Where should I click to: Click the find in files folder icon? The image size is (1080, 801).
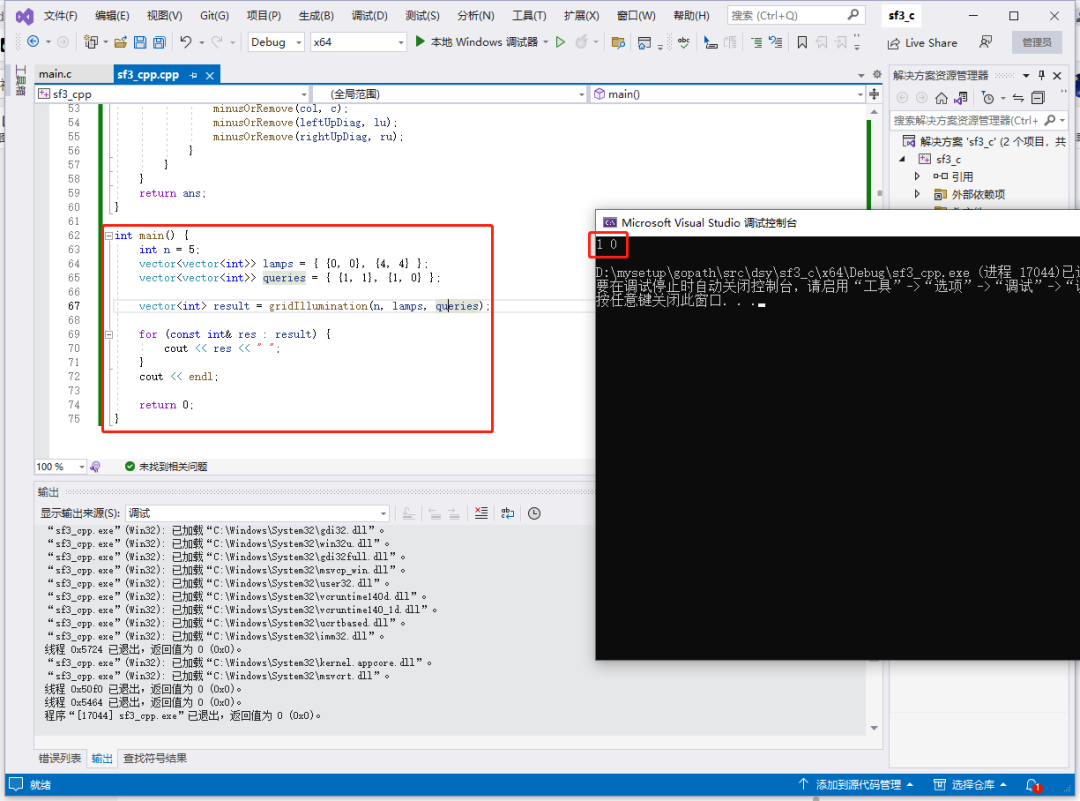[619, 42]
